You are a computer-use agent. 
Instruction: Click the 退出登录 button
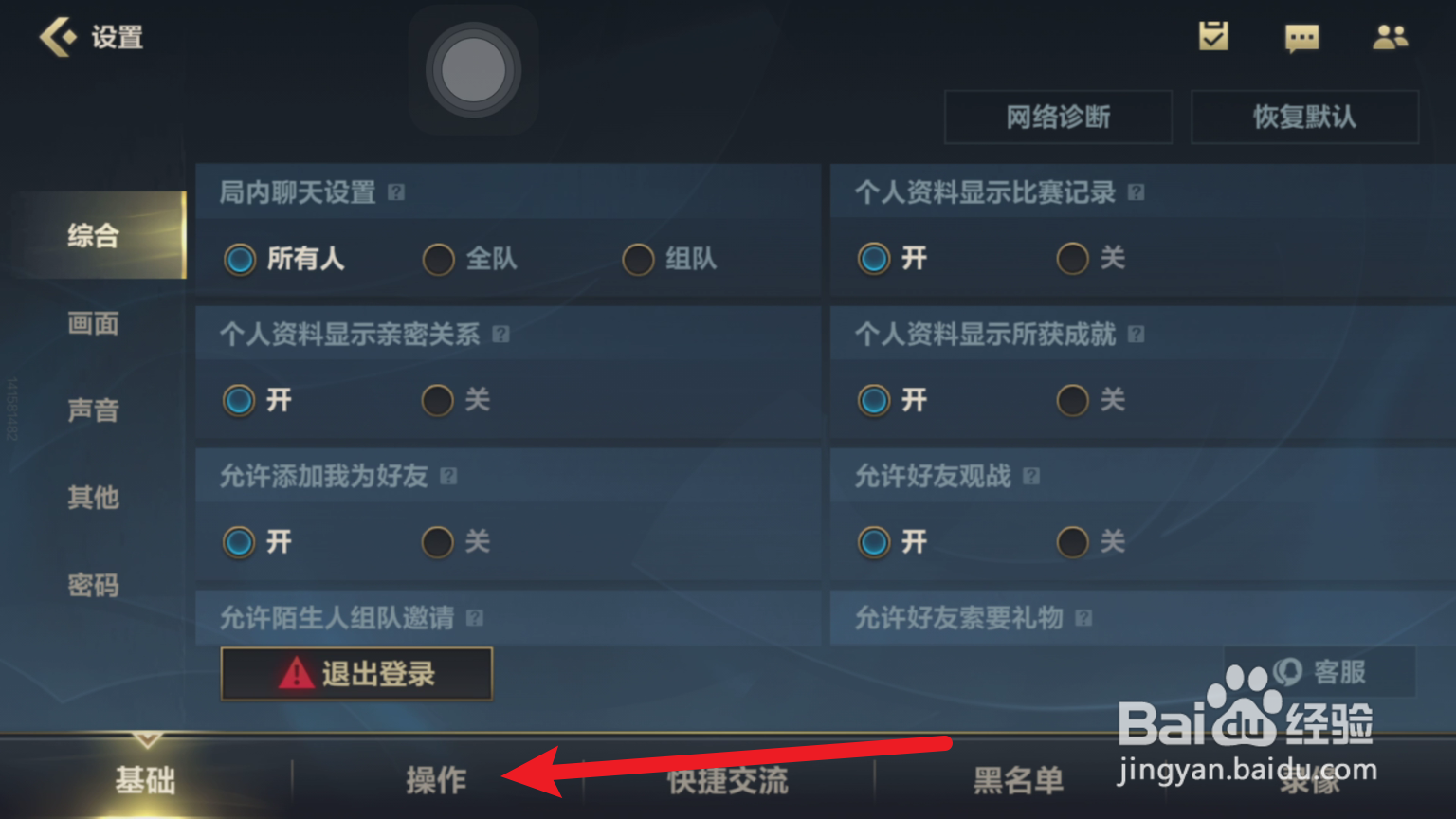pos(356,674)
